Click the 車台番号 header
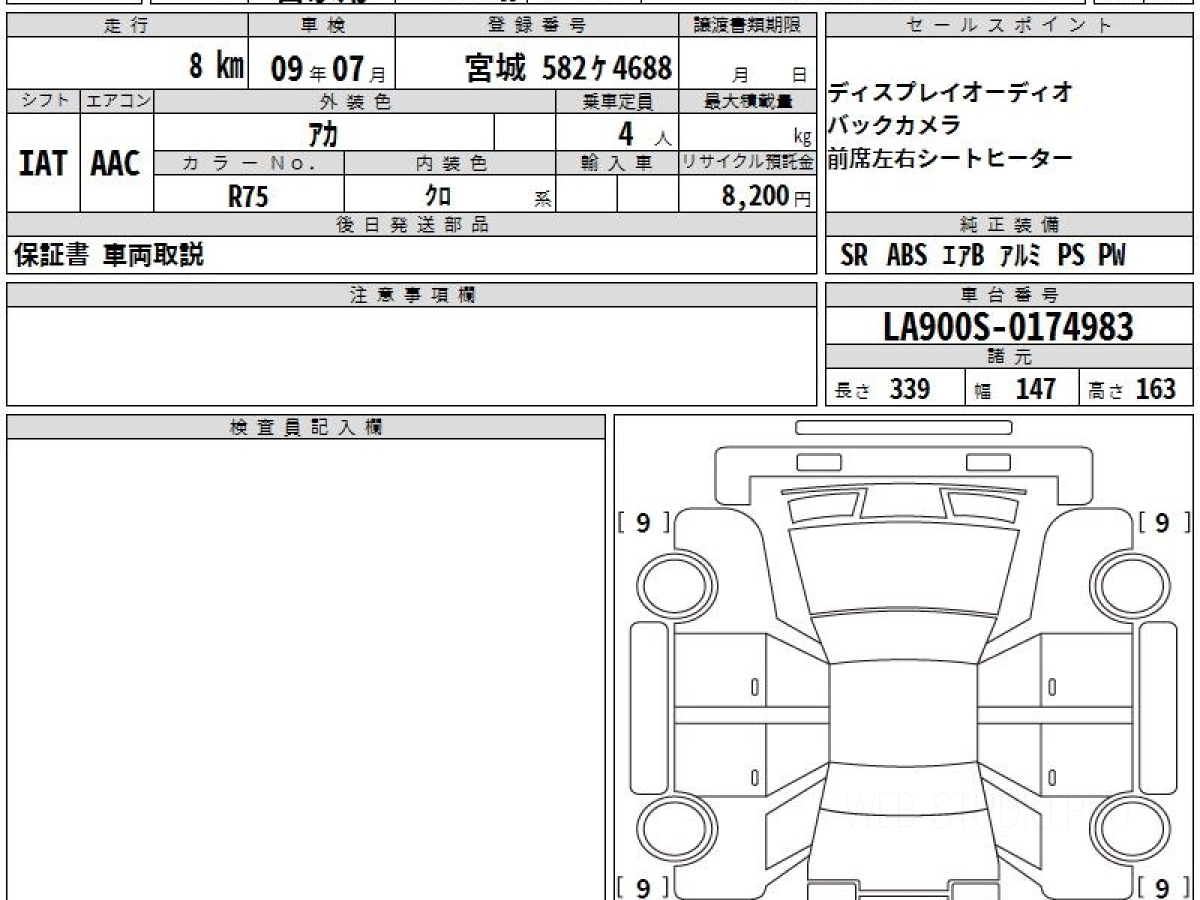 click(x=1010, y=295)
